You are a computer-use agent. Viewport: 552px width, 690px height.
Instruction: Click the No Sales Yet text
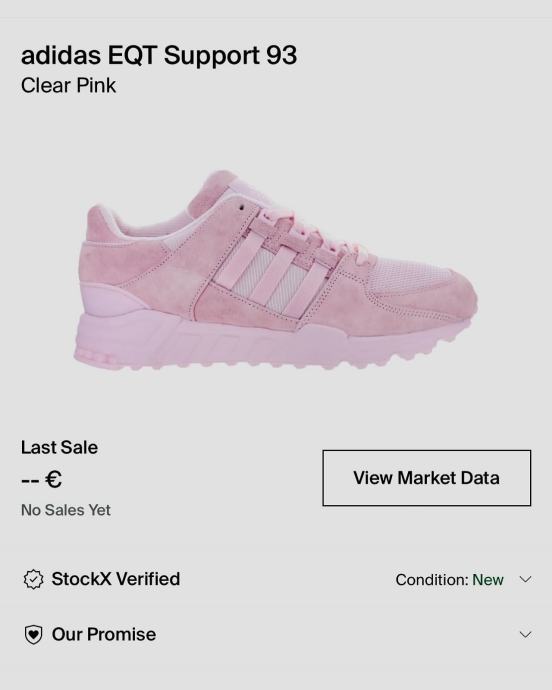click(66, 510)
